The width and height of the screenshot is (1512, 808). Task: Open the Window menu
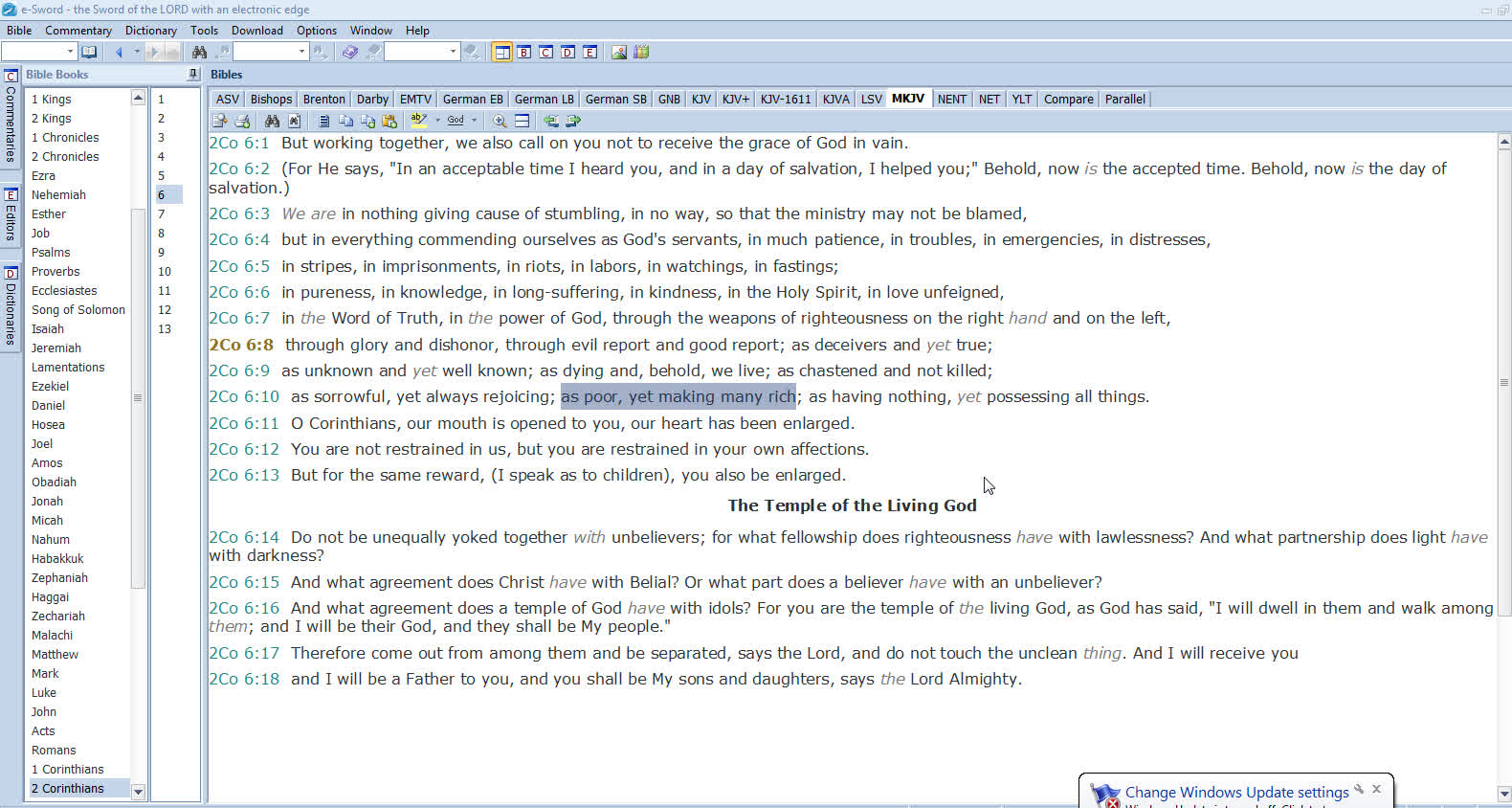coord(371,31)
